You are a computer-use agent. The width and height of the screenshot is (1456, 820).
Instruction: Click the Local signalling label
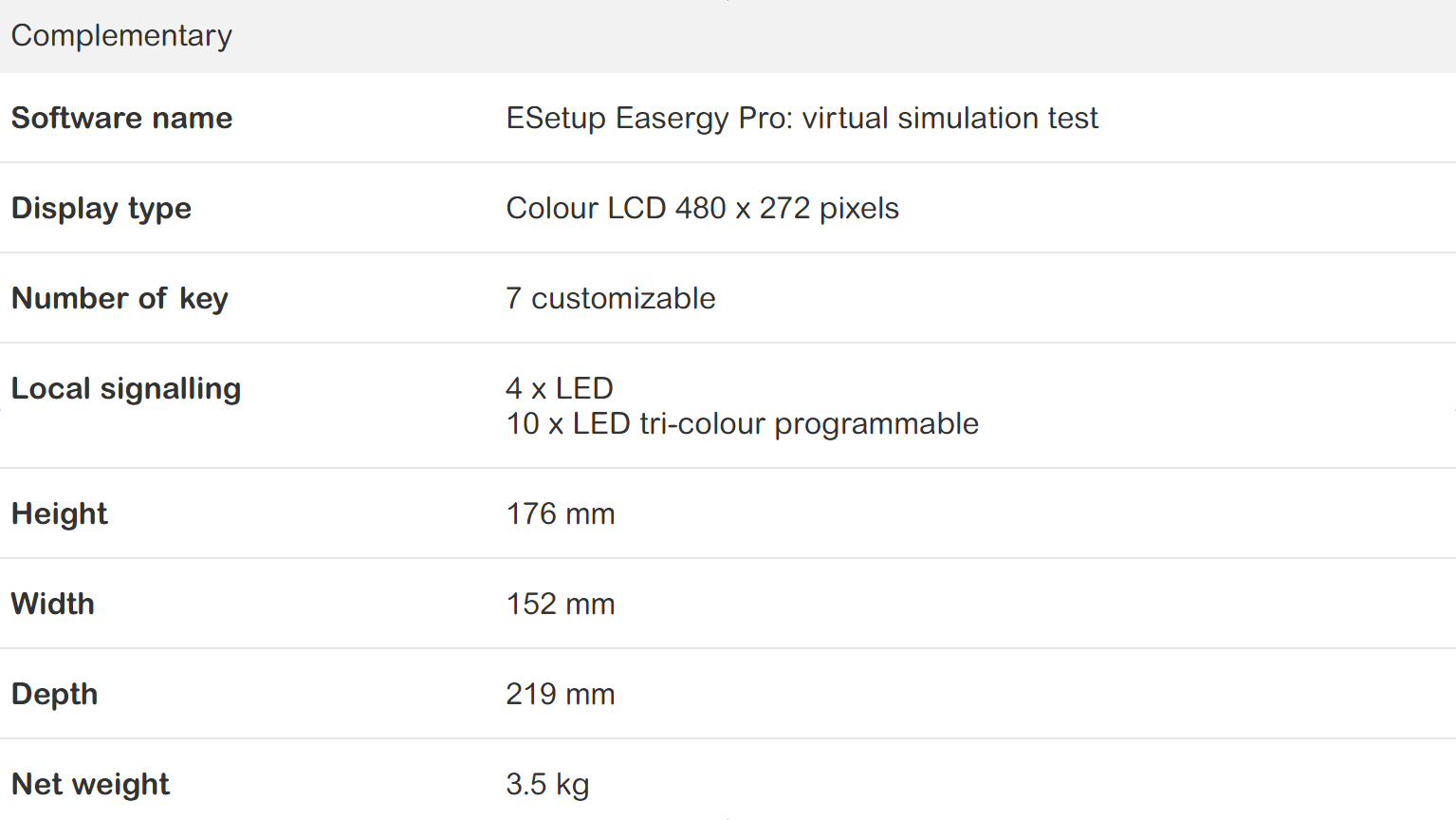pyautogui.click(x=126, y=388)
